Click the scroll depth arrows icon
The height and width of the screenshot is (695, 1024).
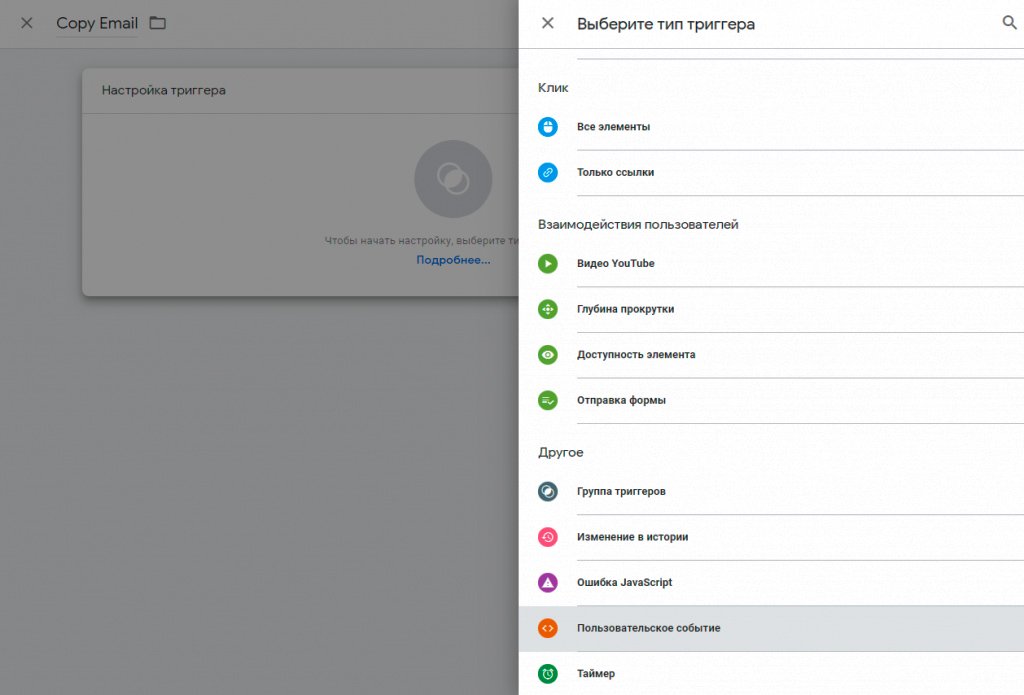click(547, 309)
